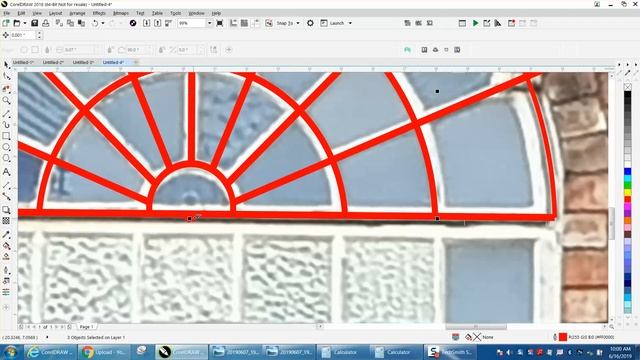Image resolution: width=640 pixels, height=360 pixels.
Task: Select the Zoom tool
Action: click(6, 100)
